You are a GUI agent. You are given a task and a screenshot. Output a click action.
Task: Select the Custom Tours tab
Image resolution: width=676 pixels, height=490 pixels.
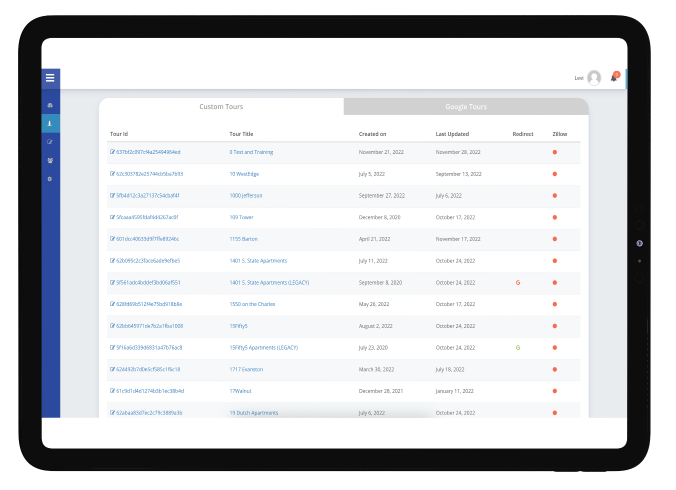click(221, 106)
